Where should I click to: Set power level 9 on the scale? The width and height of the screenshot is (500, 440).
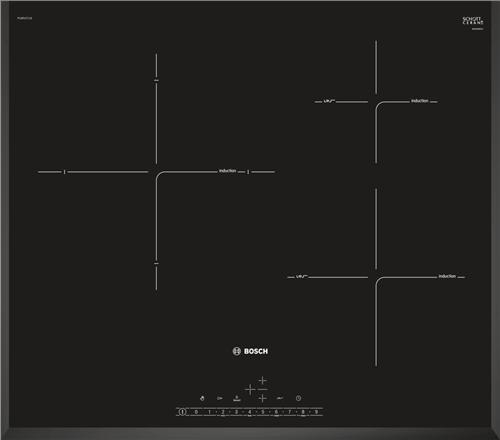click(x=316, y=412)
